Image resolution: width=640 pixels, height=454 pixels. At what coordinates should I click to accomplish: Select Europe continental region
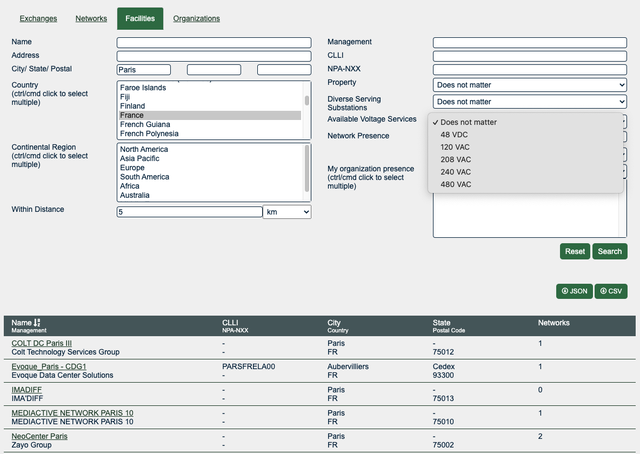(x=210, y=168)
